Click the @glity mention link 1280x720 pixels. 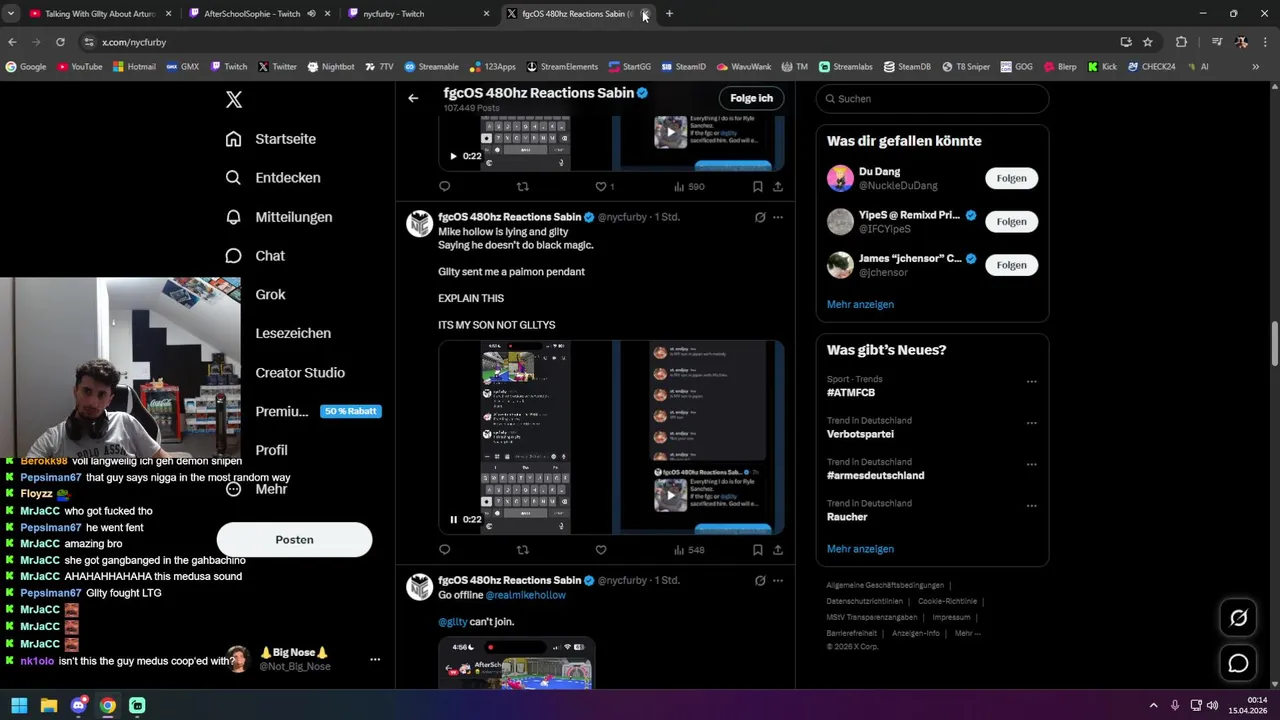pos(452,622)
